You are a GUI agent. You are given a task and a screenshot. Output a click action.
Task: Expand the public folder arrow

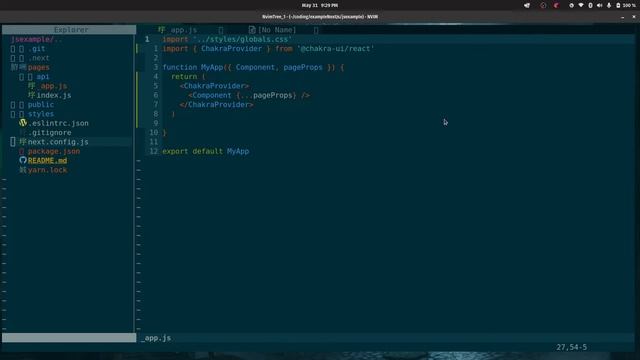pyautogui.click(x=13, y=105)
